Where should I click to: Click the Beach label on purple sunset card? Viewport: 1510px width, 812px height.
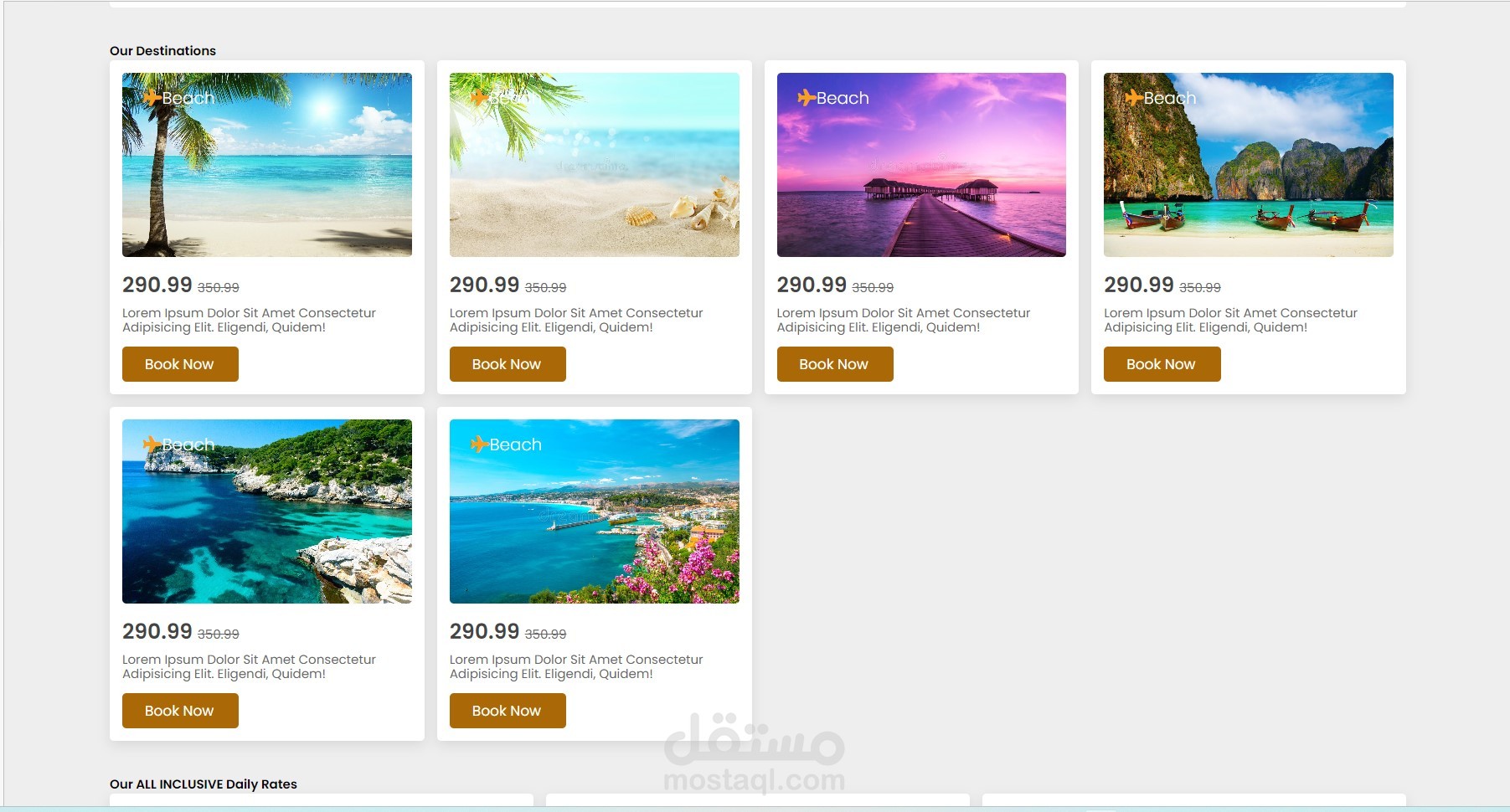pos(843,98)
